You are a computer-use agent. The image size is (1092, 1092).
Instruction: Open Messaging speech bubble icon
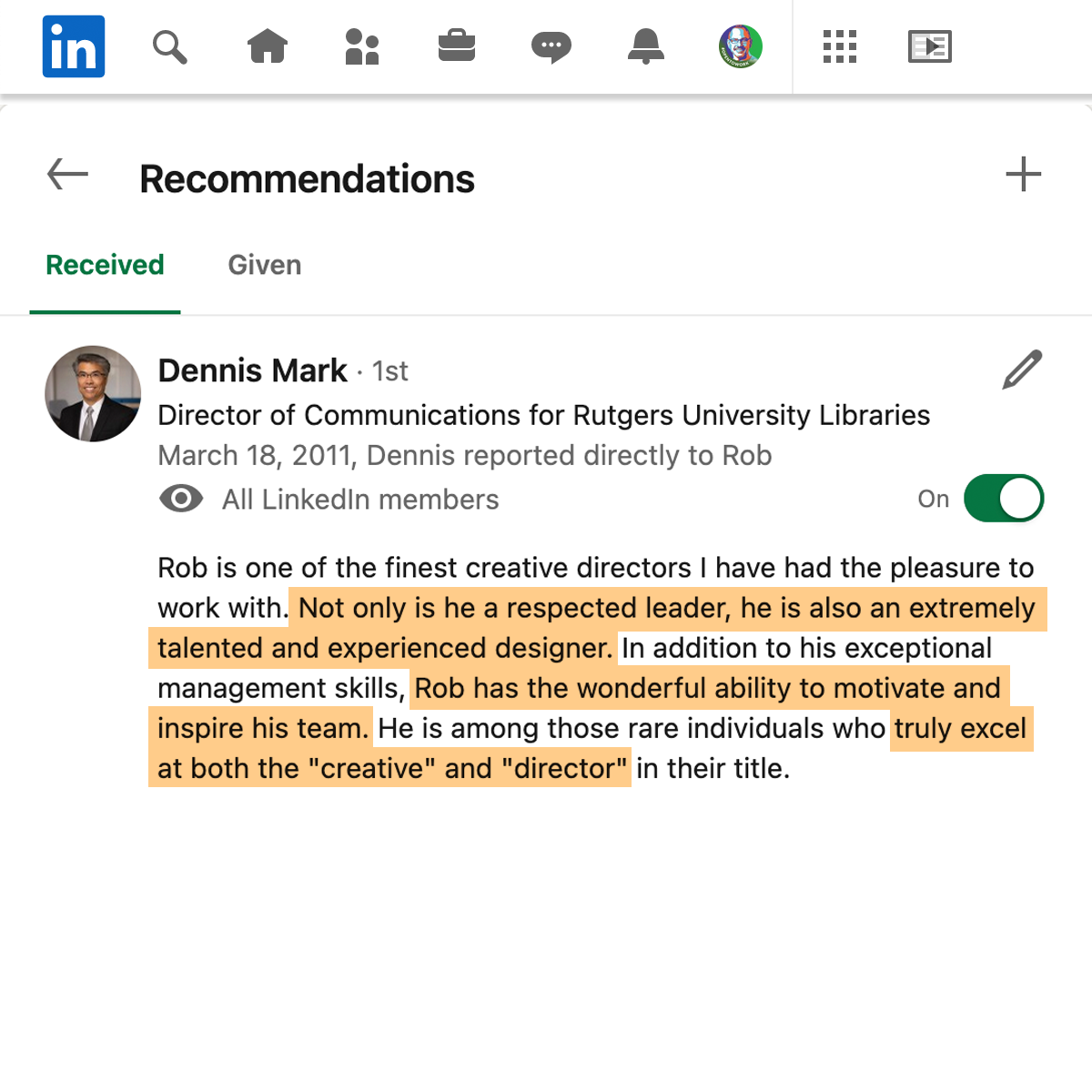point(551,46)
